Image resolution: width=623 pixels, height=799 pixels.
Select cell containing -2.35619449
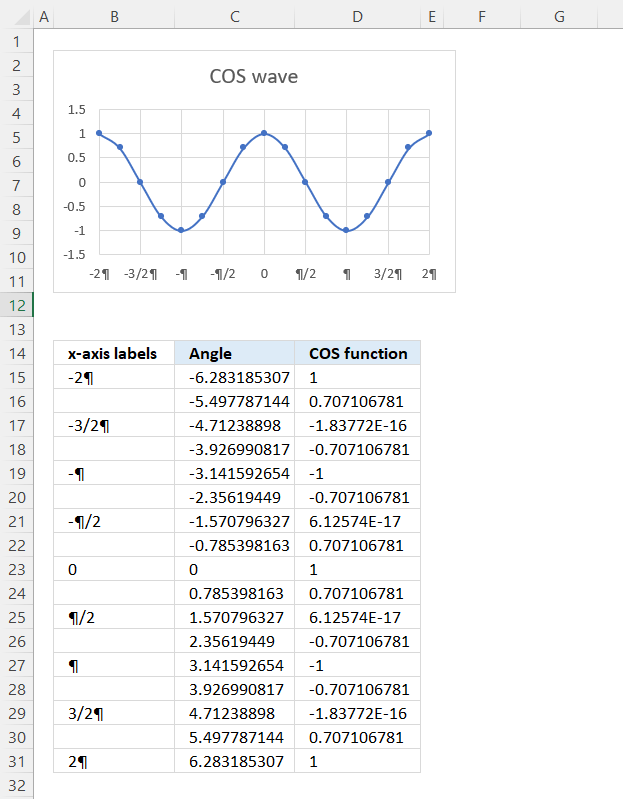(234, 497)
